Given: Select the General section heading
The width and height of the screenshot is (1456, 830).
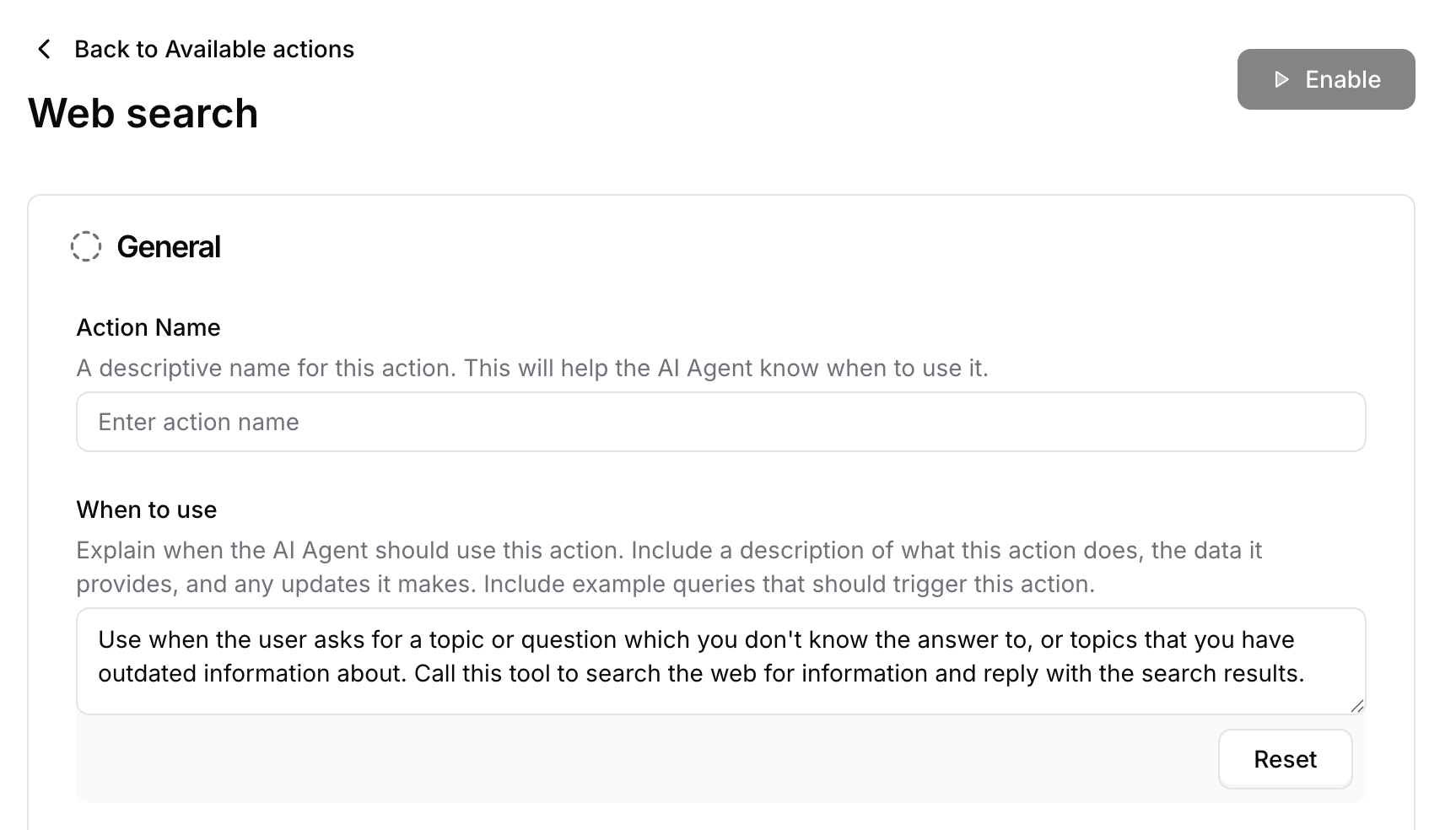Looking at the screenshot, I should pyautogui.click(x=169, y=247).
